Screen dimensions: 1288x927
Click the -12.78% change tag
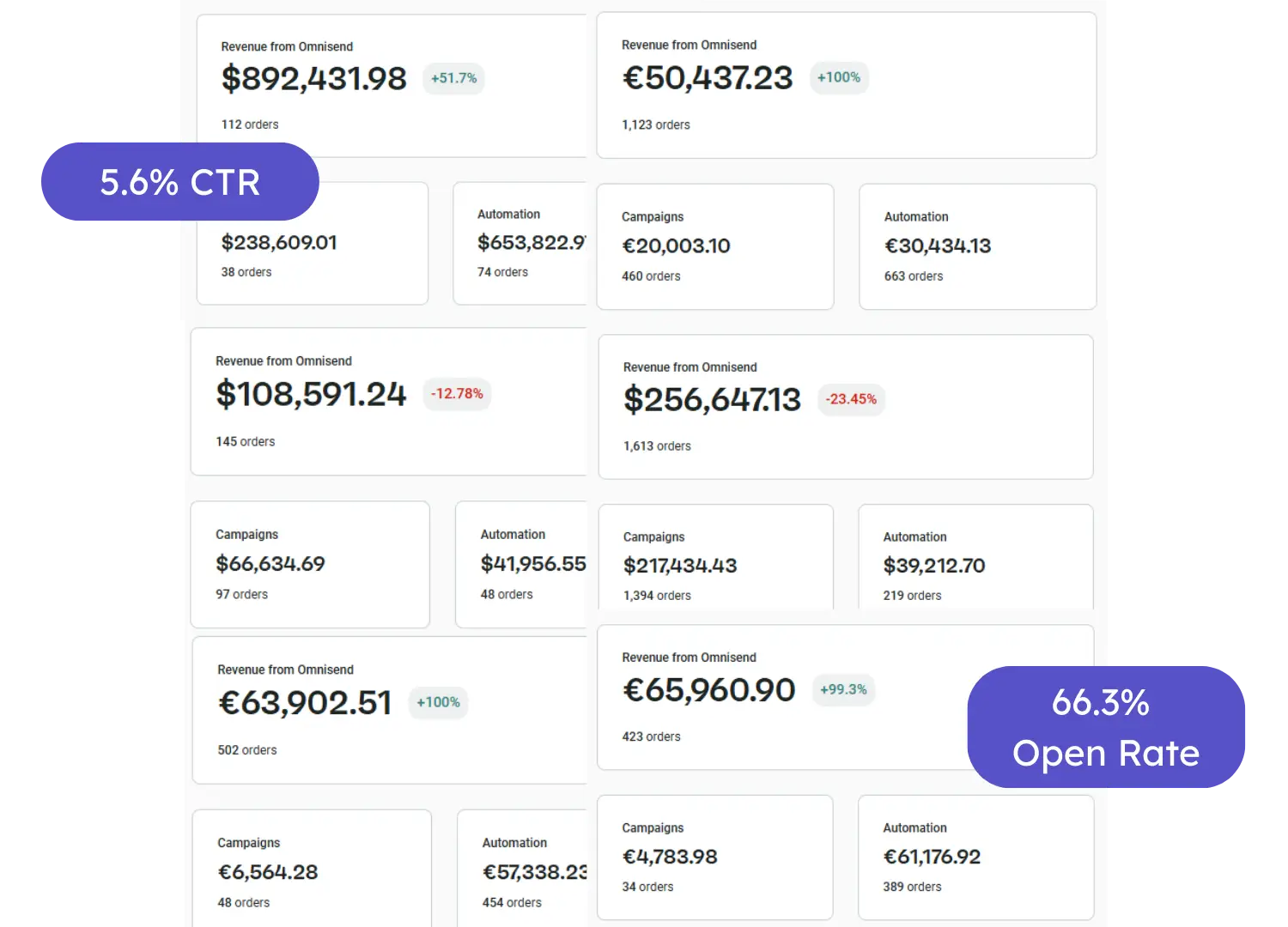click(457, 394)
